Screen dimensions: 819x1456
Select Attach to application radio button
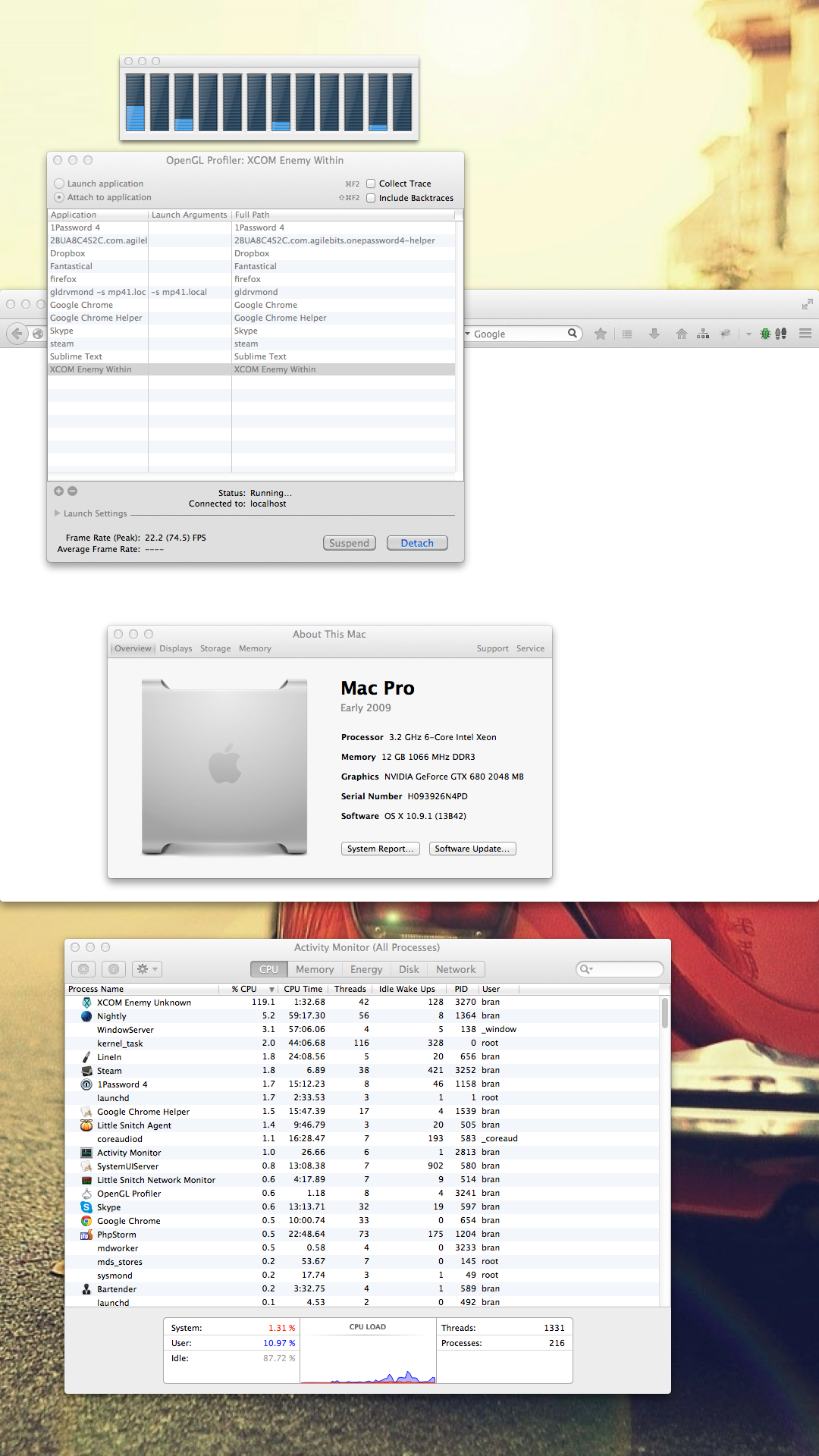(x=59, y=197)
